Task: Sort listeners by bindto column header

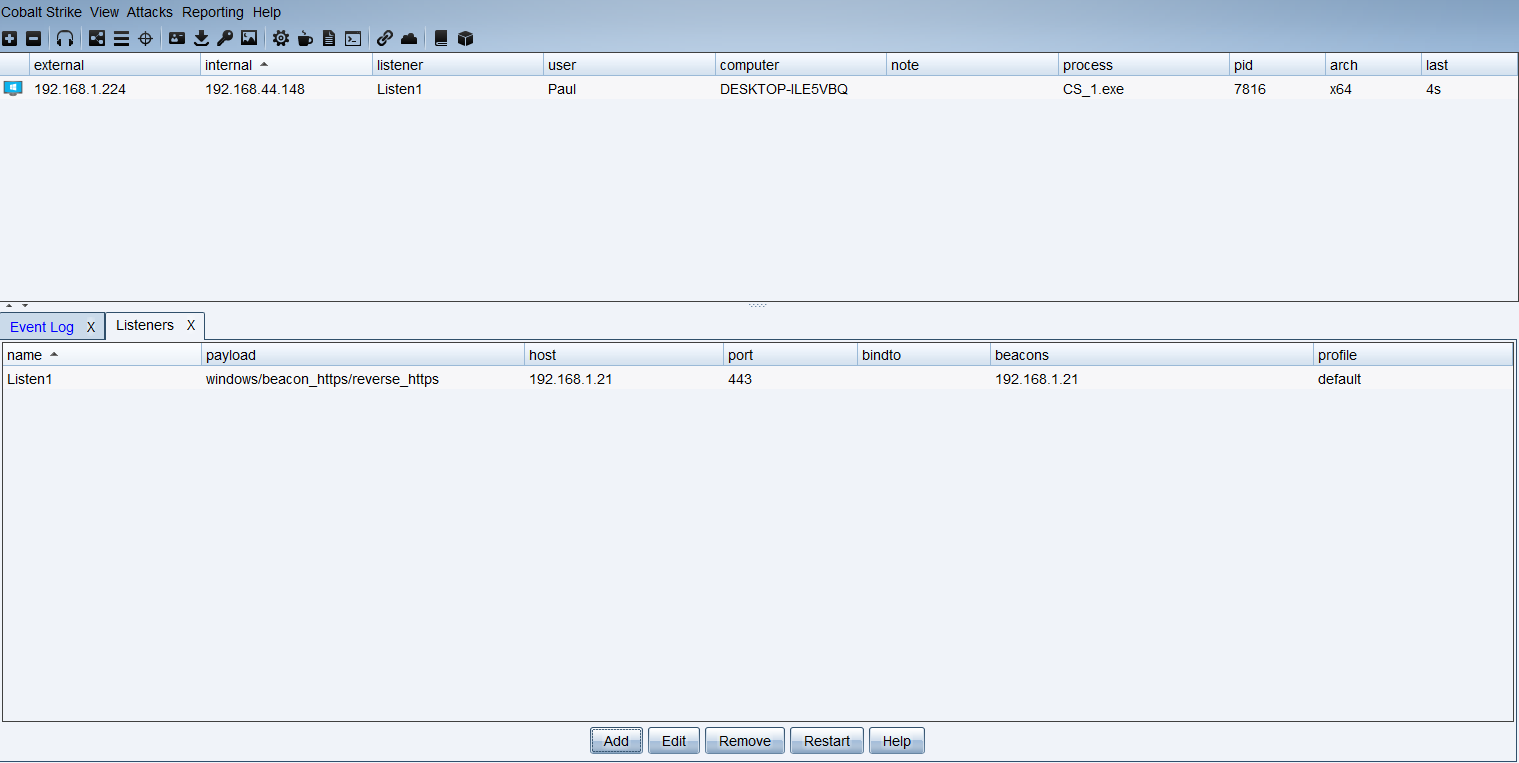Action: pyautogui.click(x=924, y=355)
